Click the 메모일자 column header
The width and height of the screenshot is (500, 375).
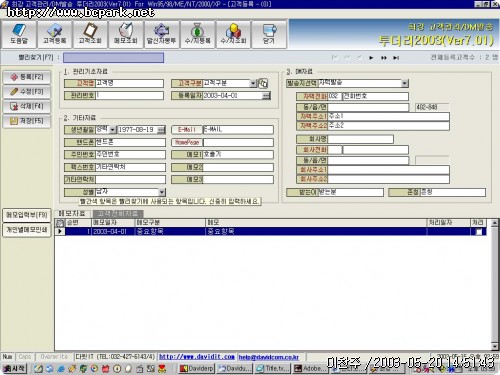tap(113, 223)
